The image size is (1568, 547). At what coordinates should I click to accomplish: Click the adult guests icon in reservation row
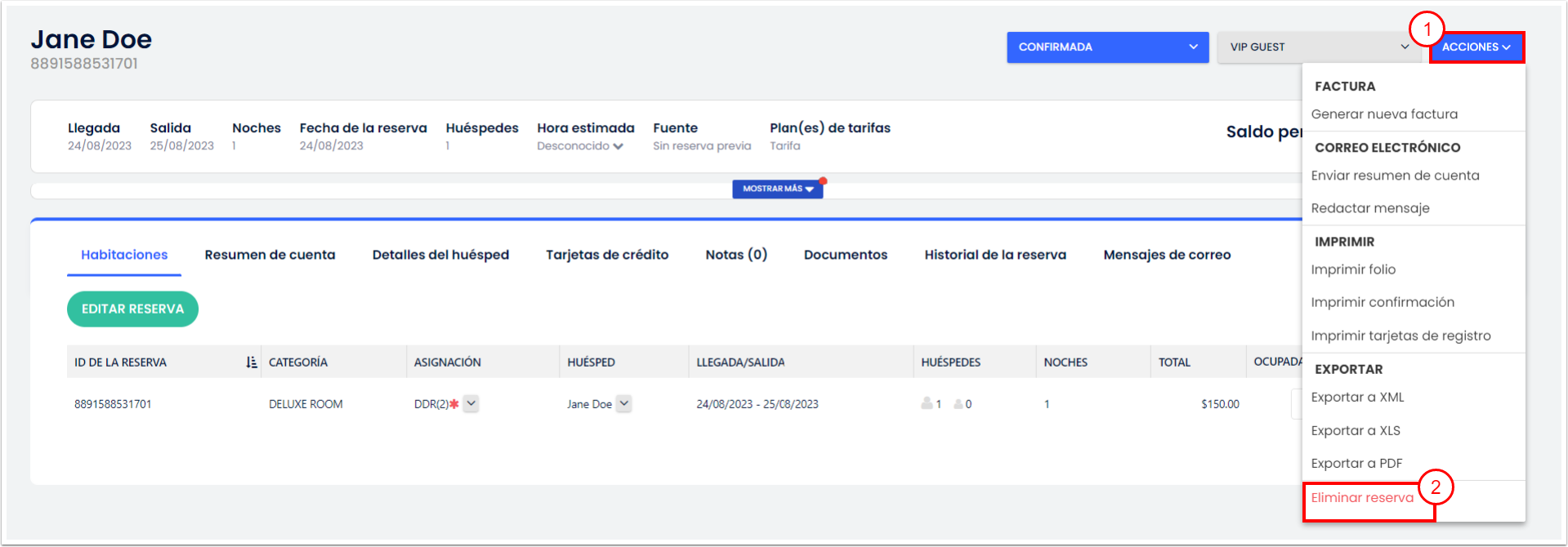pyautogui.click(x=927, y=403)
